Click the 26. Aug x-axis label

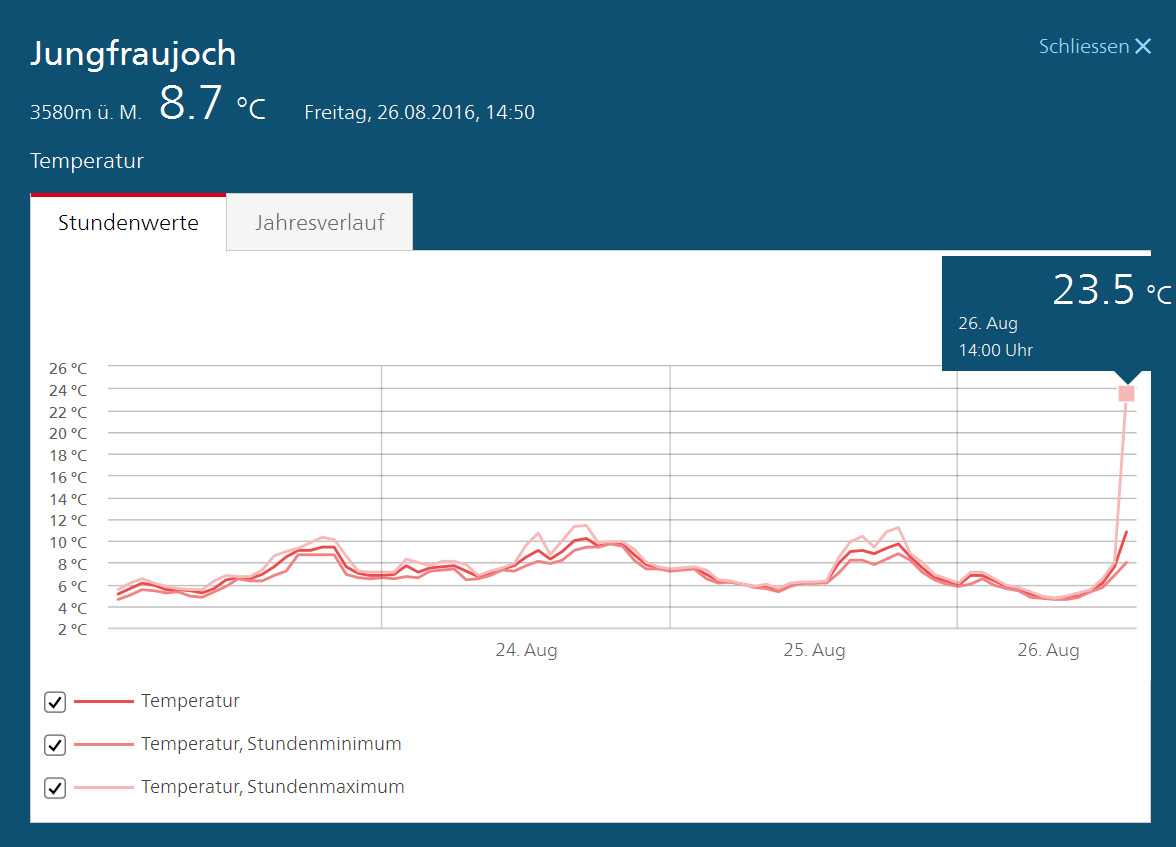coord(1048,650)
